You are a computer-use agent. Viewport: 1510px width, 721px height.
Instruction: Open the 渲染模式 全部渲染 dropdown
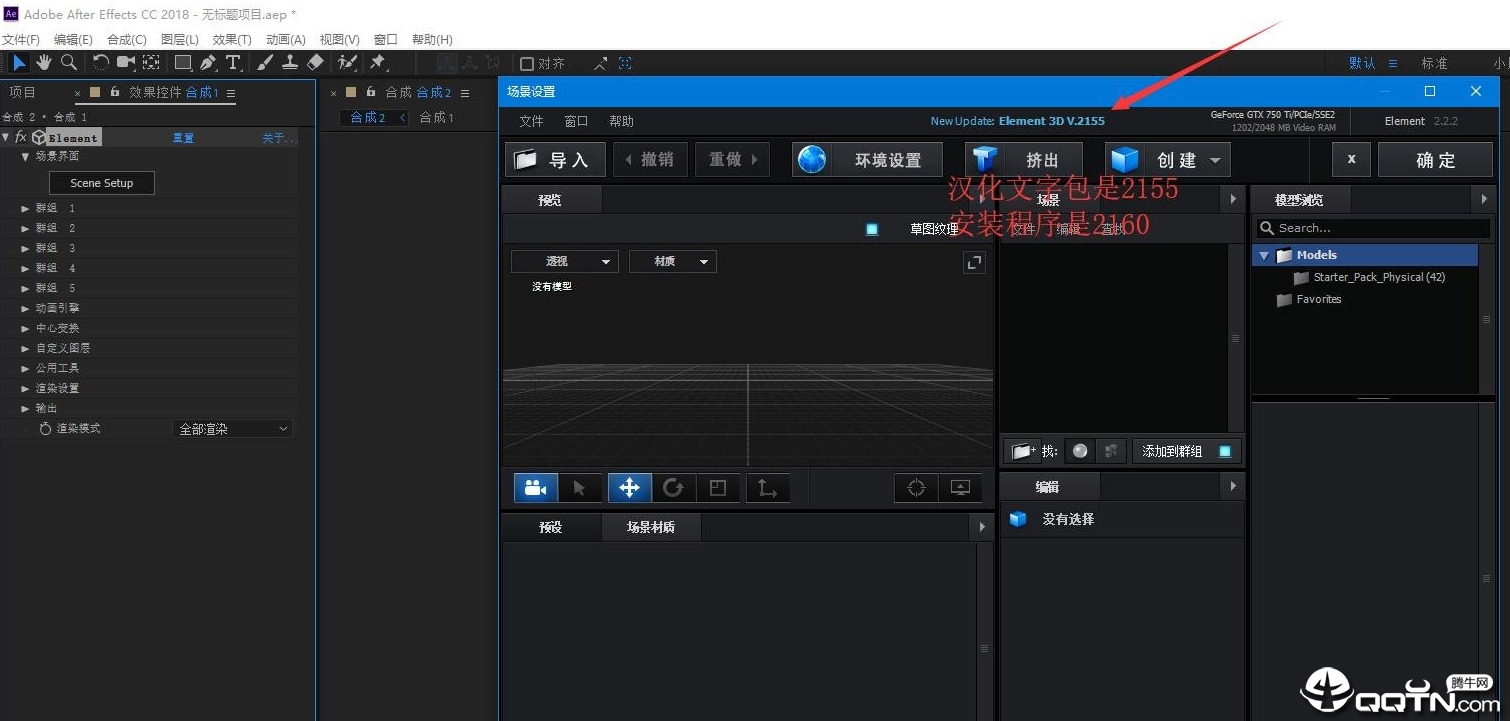pyautogui.click(x=232, y=428)
